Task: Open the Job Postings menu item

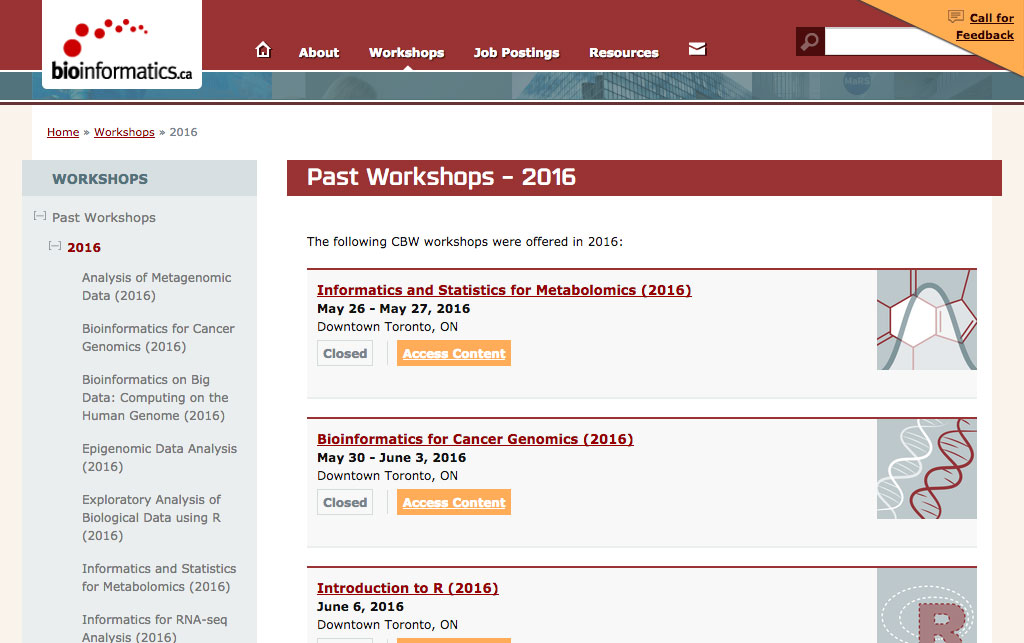Action: point(516,53)
